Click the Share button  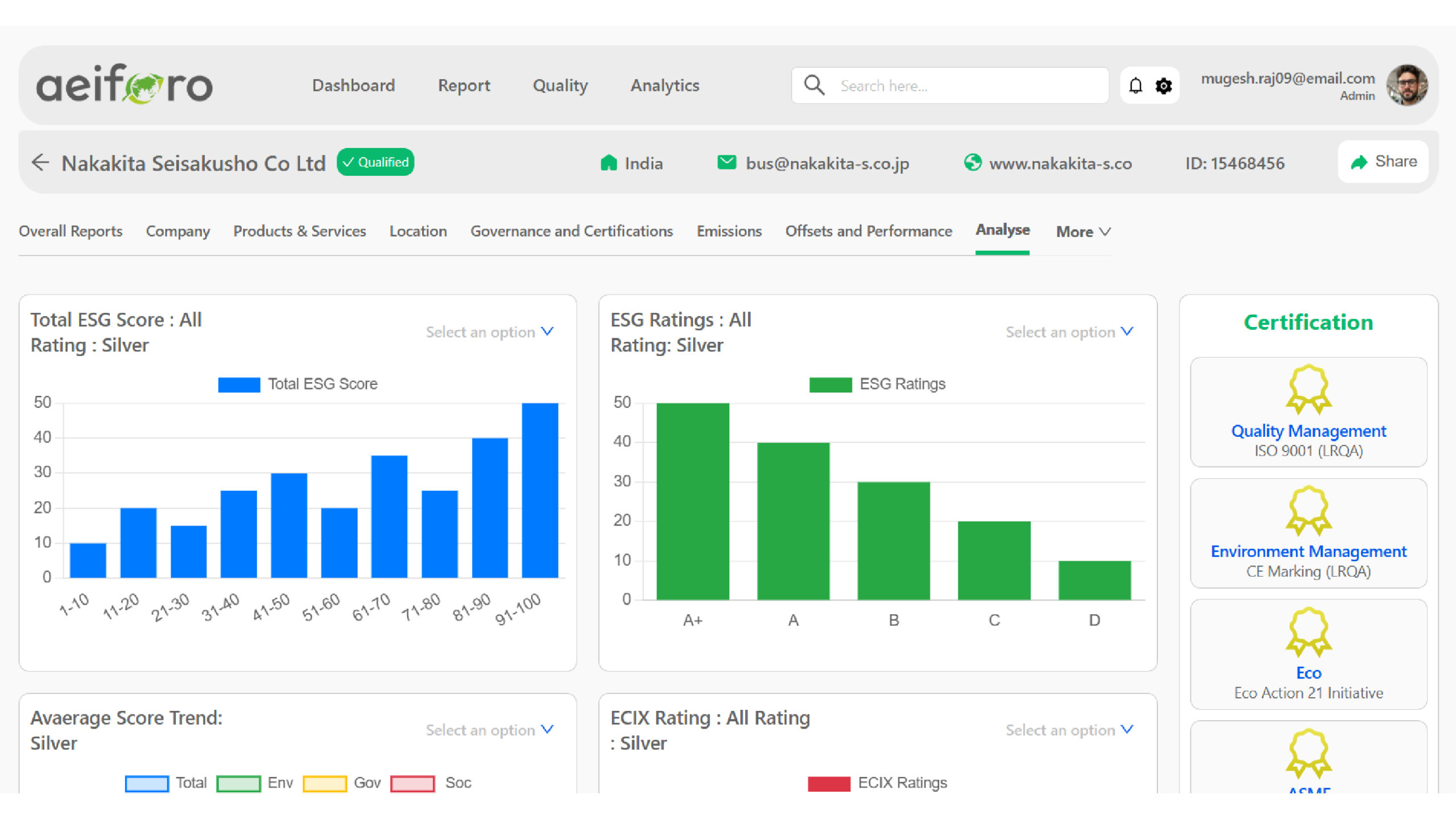1383,162
